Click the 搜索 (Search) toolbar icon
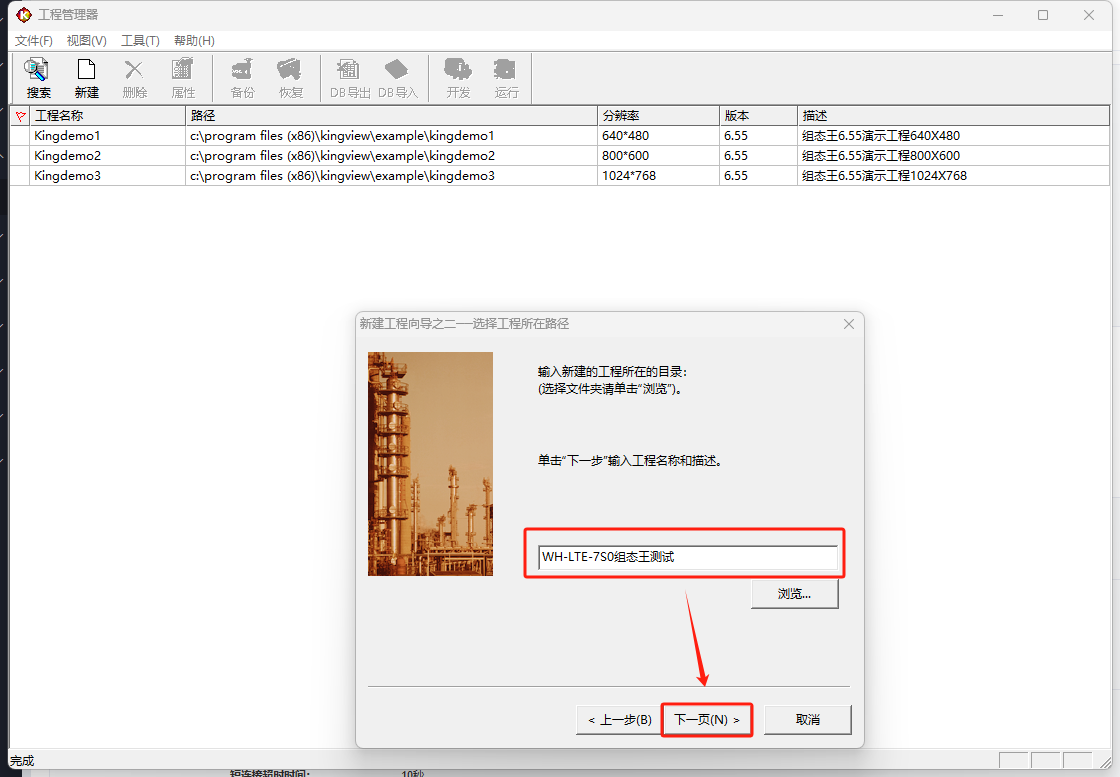This screenshot has width=1120, height=777. (x=38, y=77)
